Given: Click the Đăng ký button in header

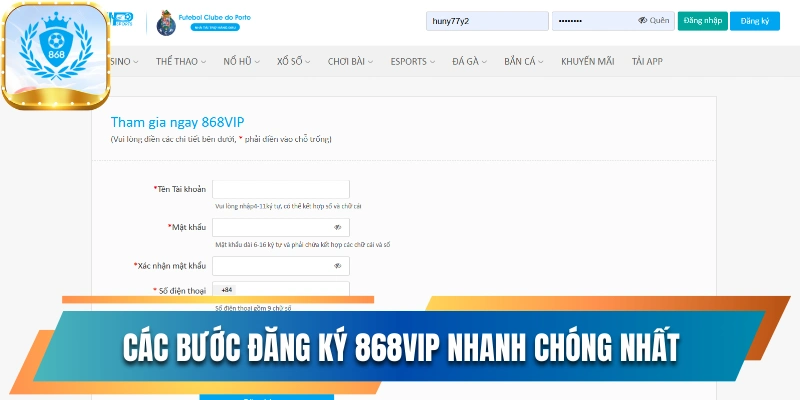Looking at the screenshot, I should 755,21.
